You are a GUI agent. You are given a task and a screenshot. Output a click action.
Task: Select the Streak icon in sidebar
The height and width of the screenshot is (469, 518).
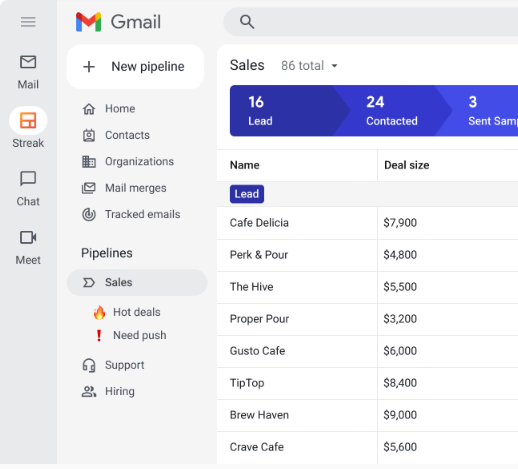pos(28,120)
